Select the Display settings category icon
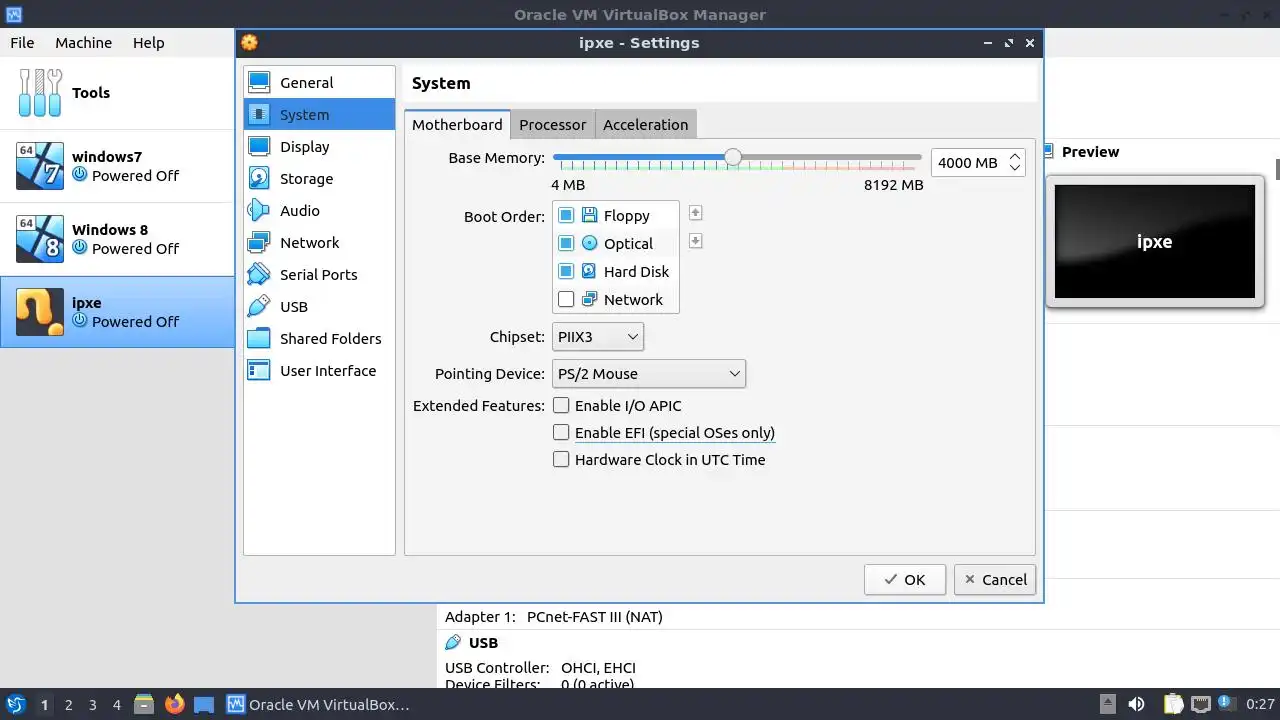Viewport: 1280px width, 720px height. [x=259, y=147]
